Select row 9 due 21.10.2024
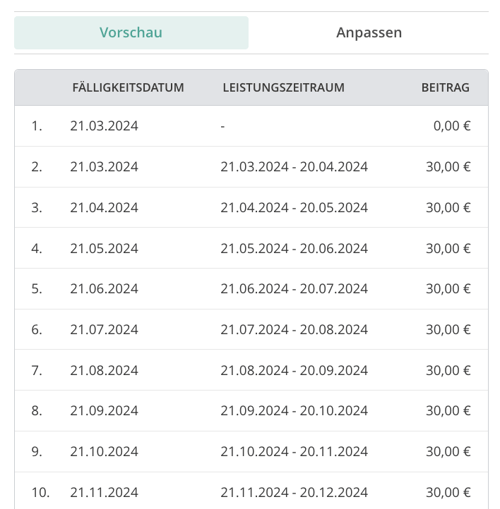 click(251, 452)
